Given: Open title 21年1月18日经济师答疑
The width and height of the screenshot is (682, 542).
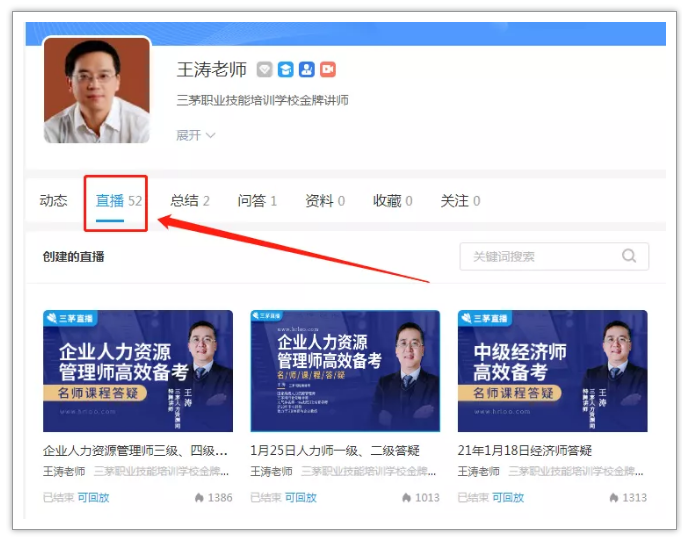Looking at the screenshot, I should coord(525,451).
